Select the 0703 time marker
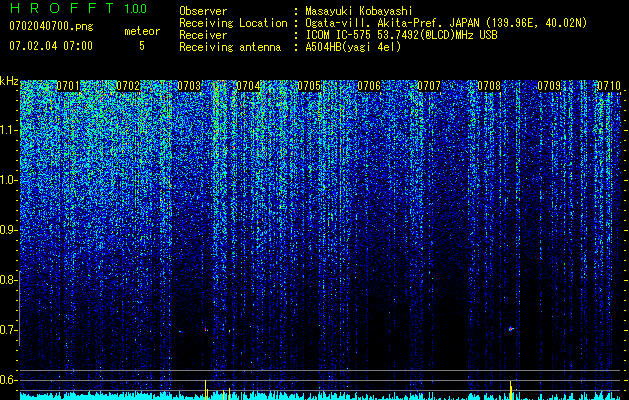The width and height of the screenshot is (629, 400). click(189, 86)
